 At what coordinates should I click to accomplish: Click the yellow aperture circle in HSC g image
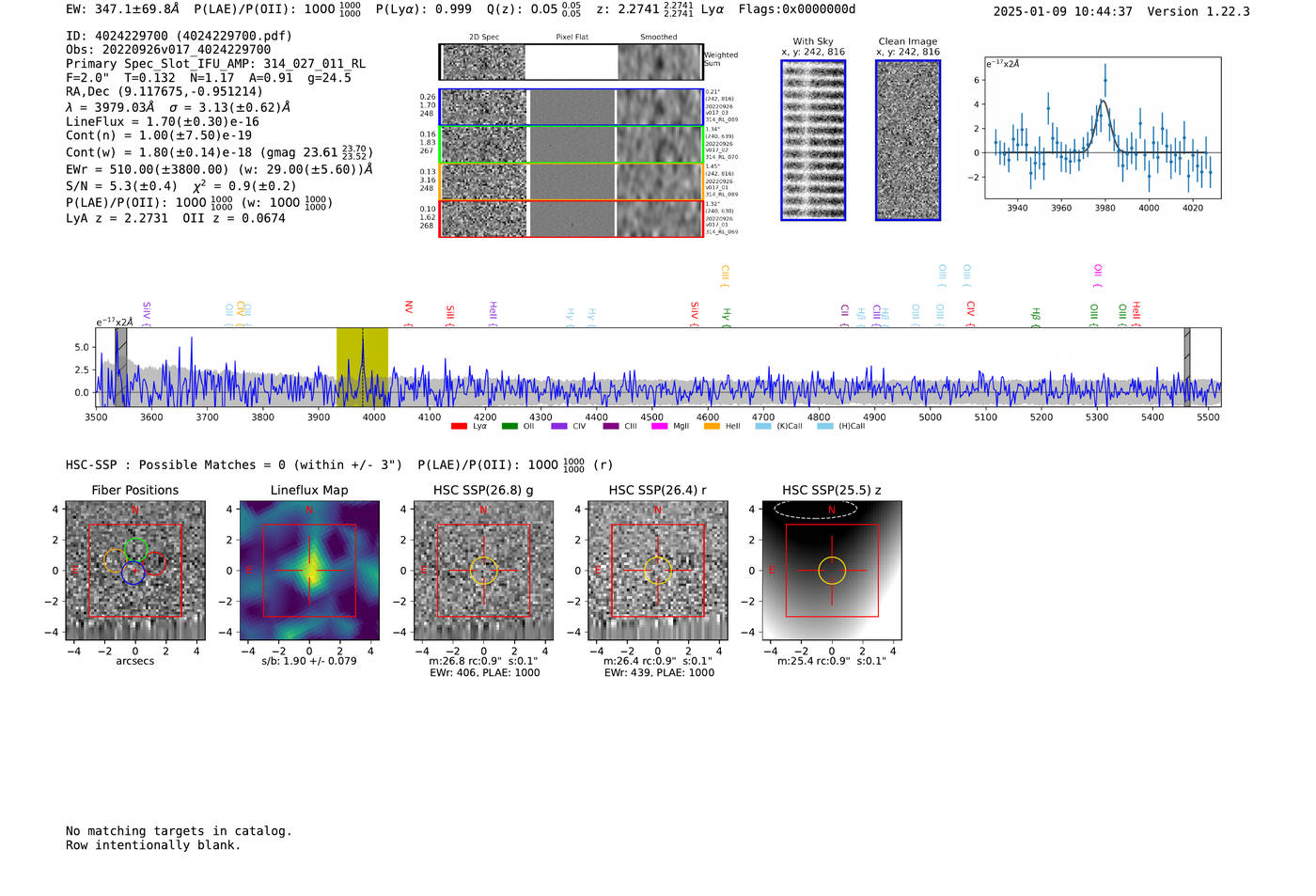(483, 571)
